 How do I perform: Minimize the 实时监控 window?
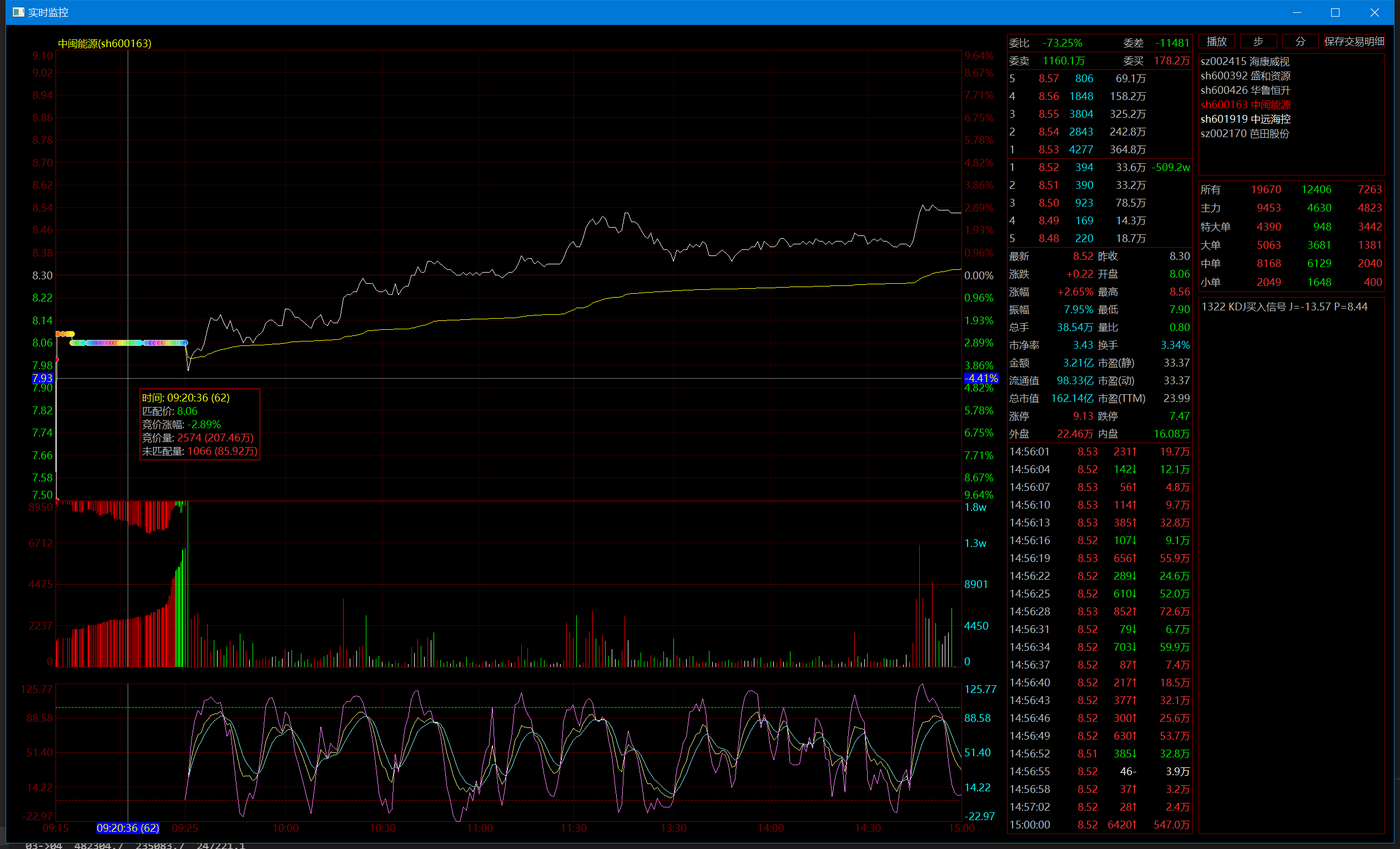pyautogui.click(x=1297, y=13)
